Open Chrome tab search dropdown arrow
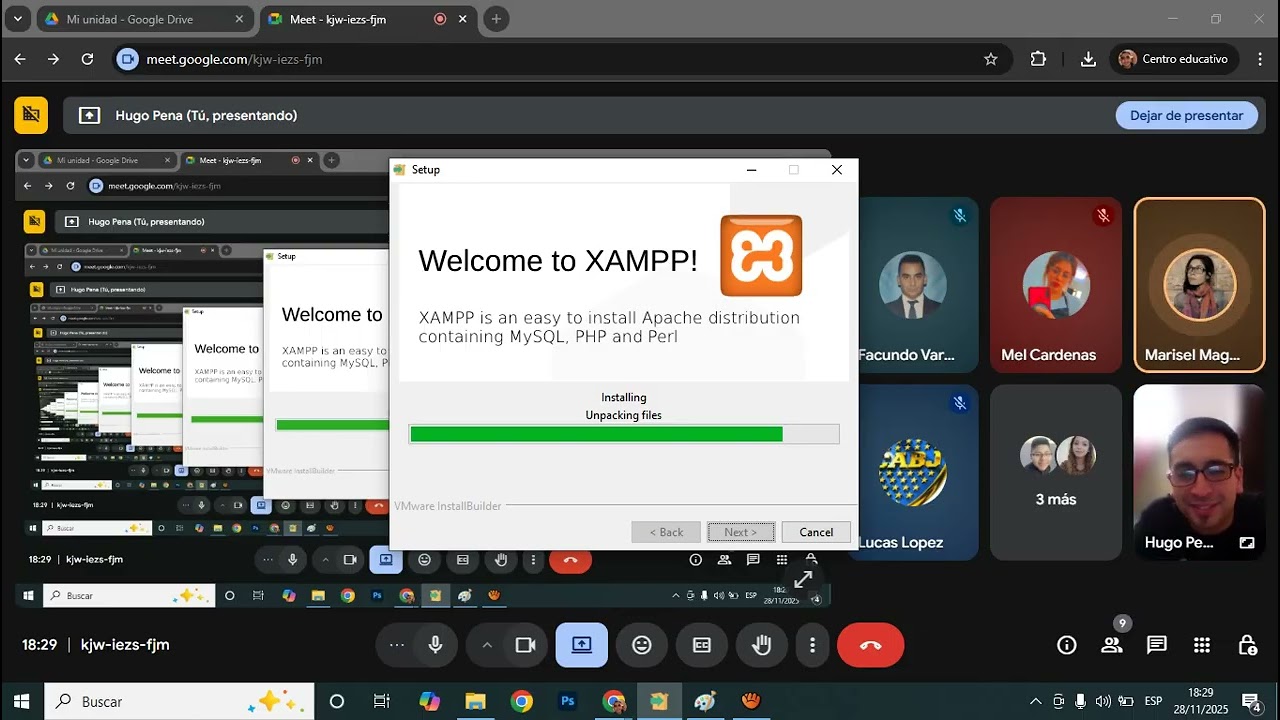1280x720 pixels. click(17, 19)
